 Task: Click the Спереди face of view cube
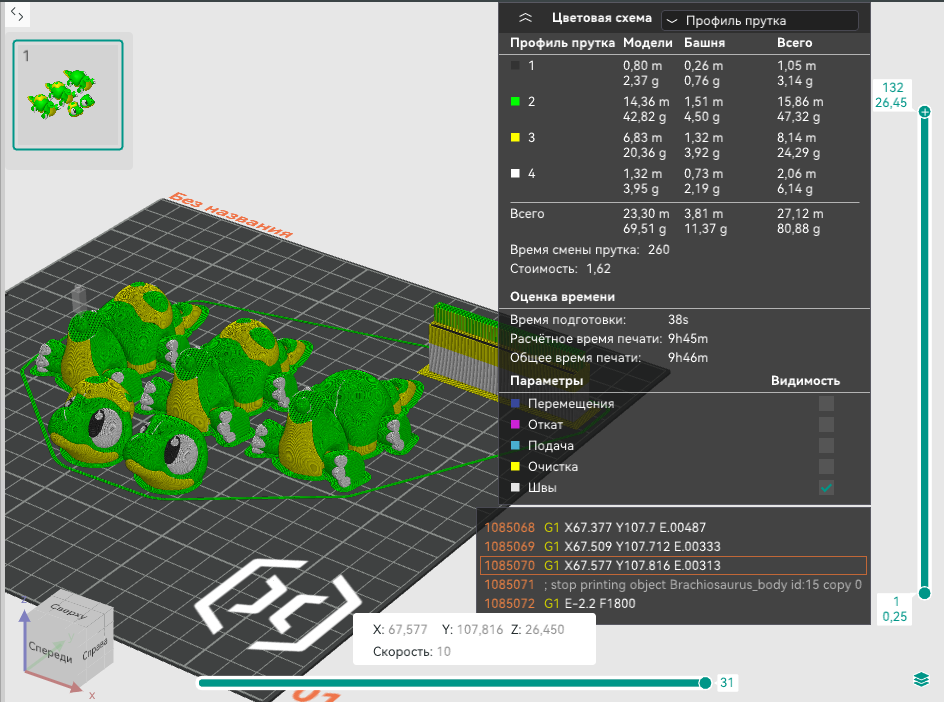click(x=51, y=652)
